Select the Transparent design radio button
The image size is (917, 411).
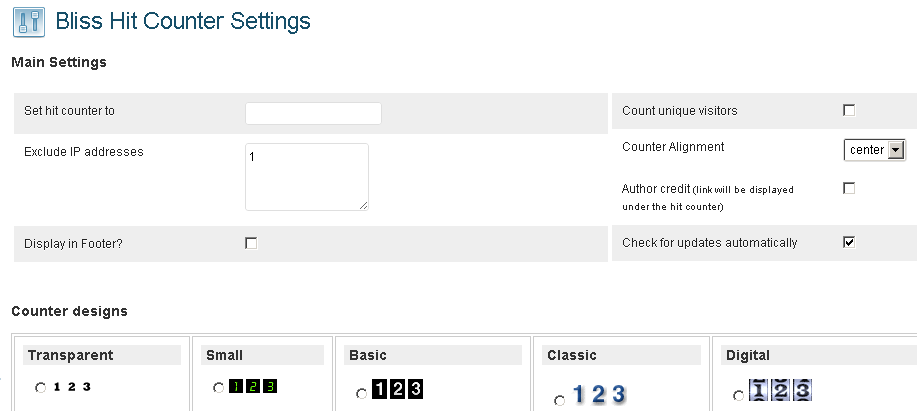click(x=41, y=388)
